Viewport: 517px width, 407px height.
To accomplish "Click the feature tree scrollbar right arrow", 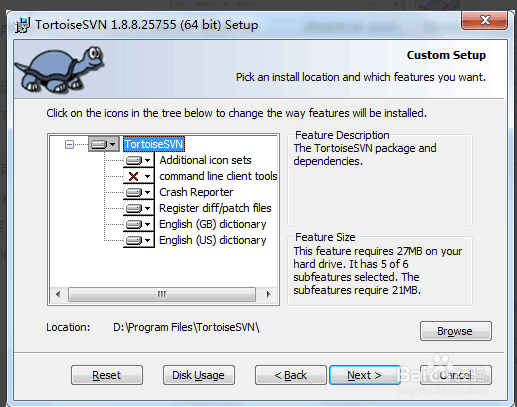I will 268,295.
